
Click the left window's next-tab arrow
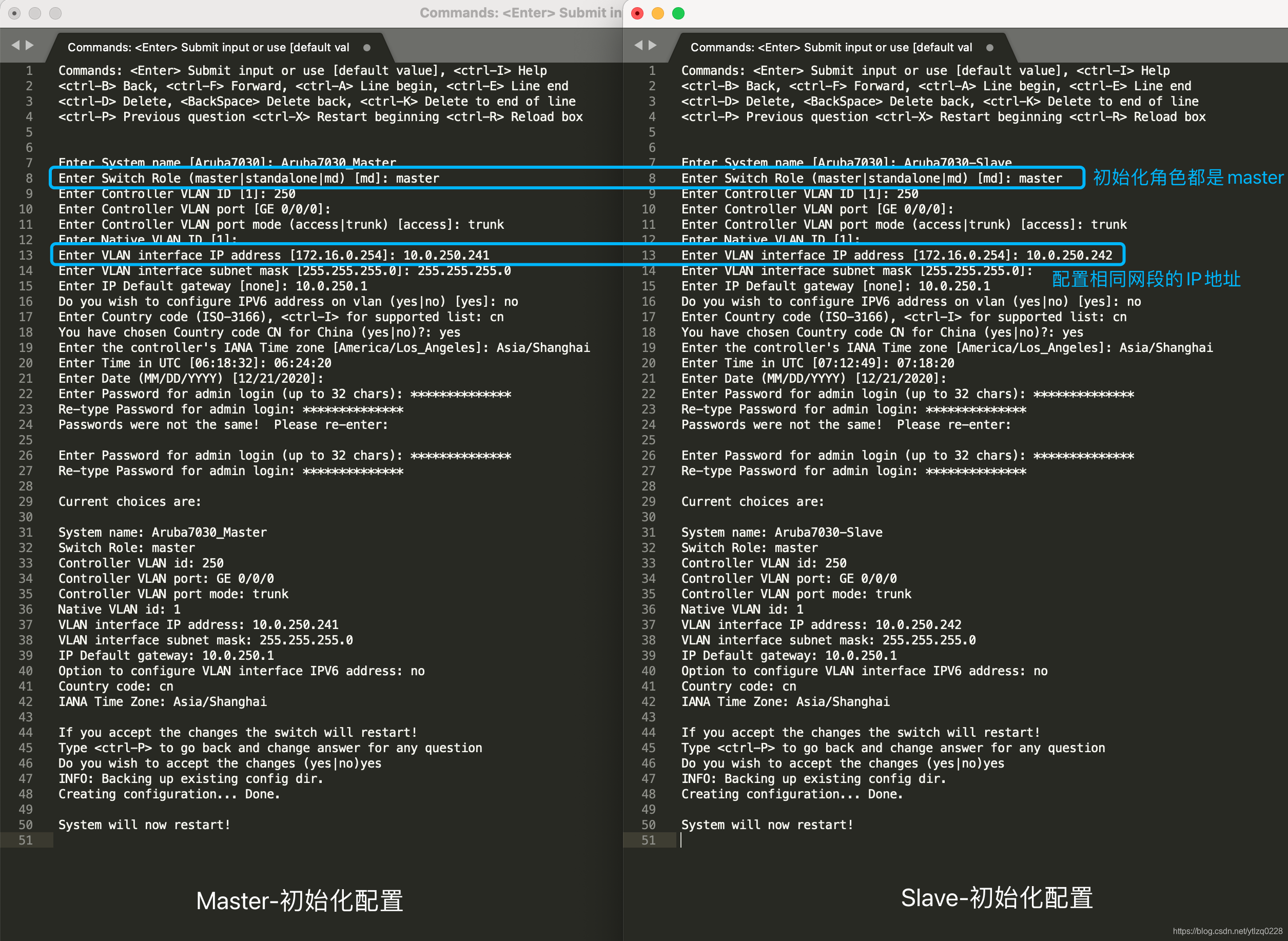pos(30,45)
